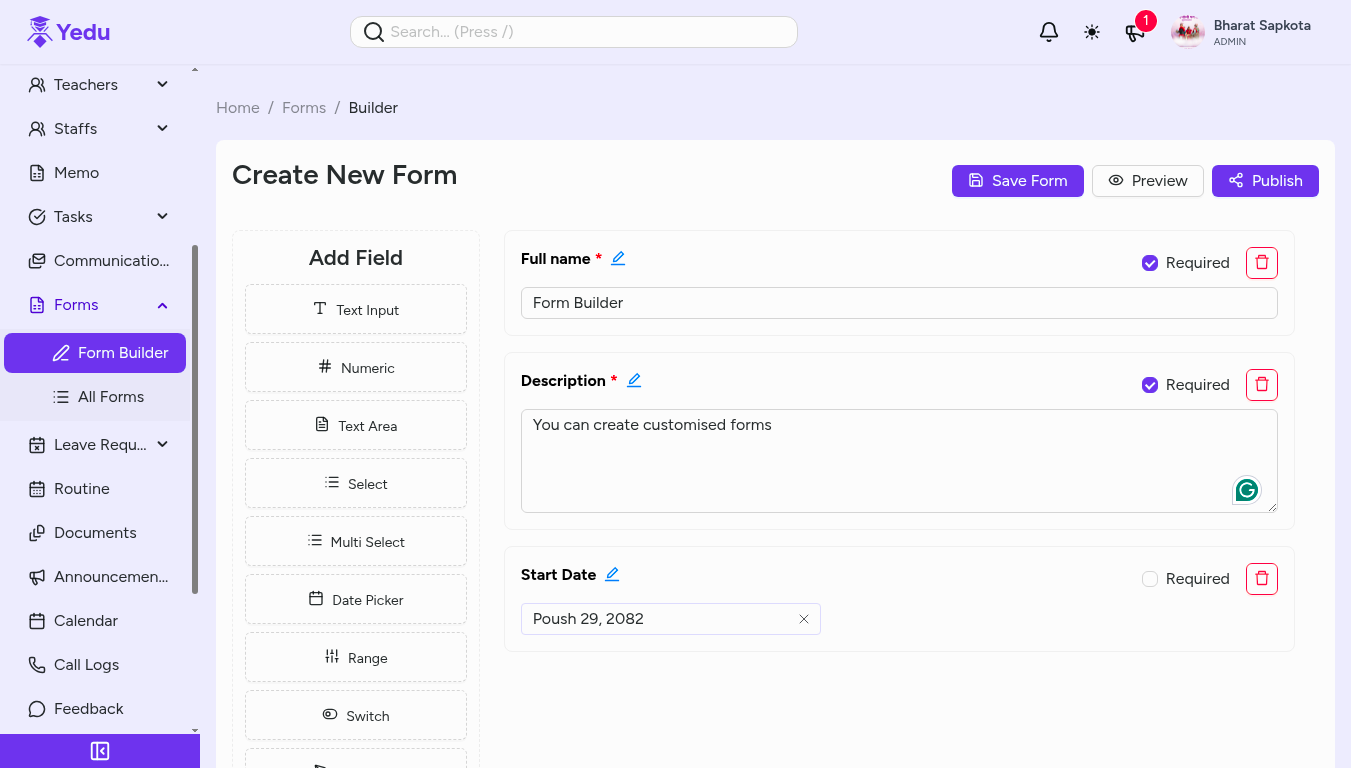Open All Forms in the sidebar
Screen dimensions: 1351x768
(110, 397)
